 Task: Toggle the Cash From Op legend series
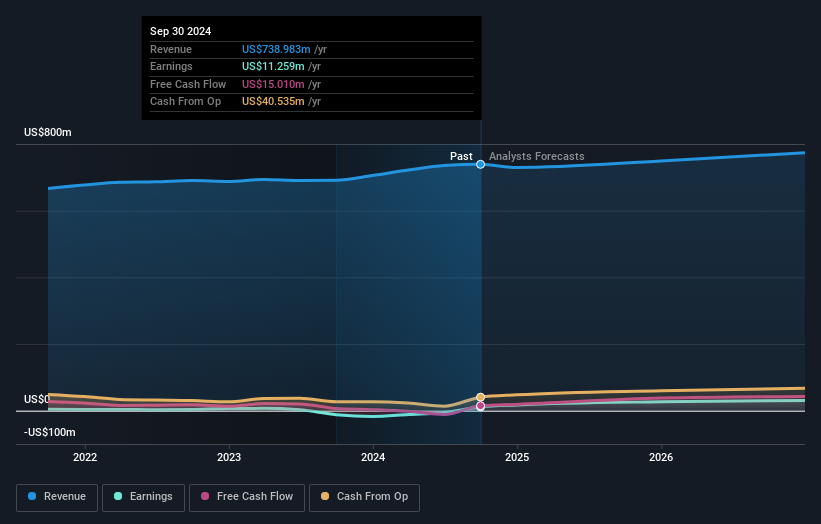(x=364, y=497)
